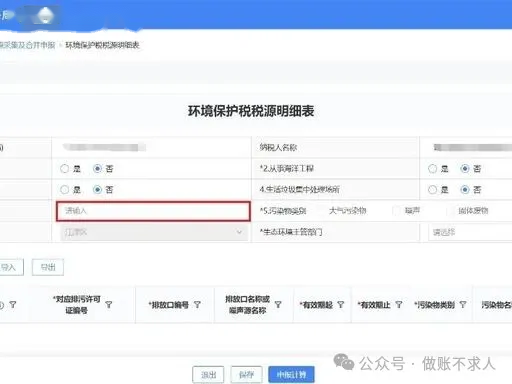The height and width of the screenshot is (384, 512).
Task: Go to breadcrumb ending in 合并申报
Action: (27, 45)
